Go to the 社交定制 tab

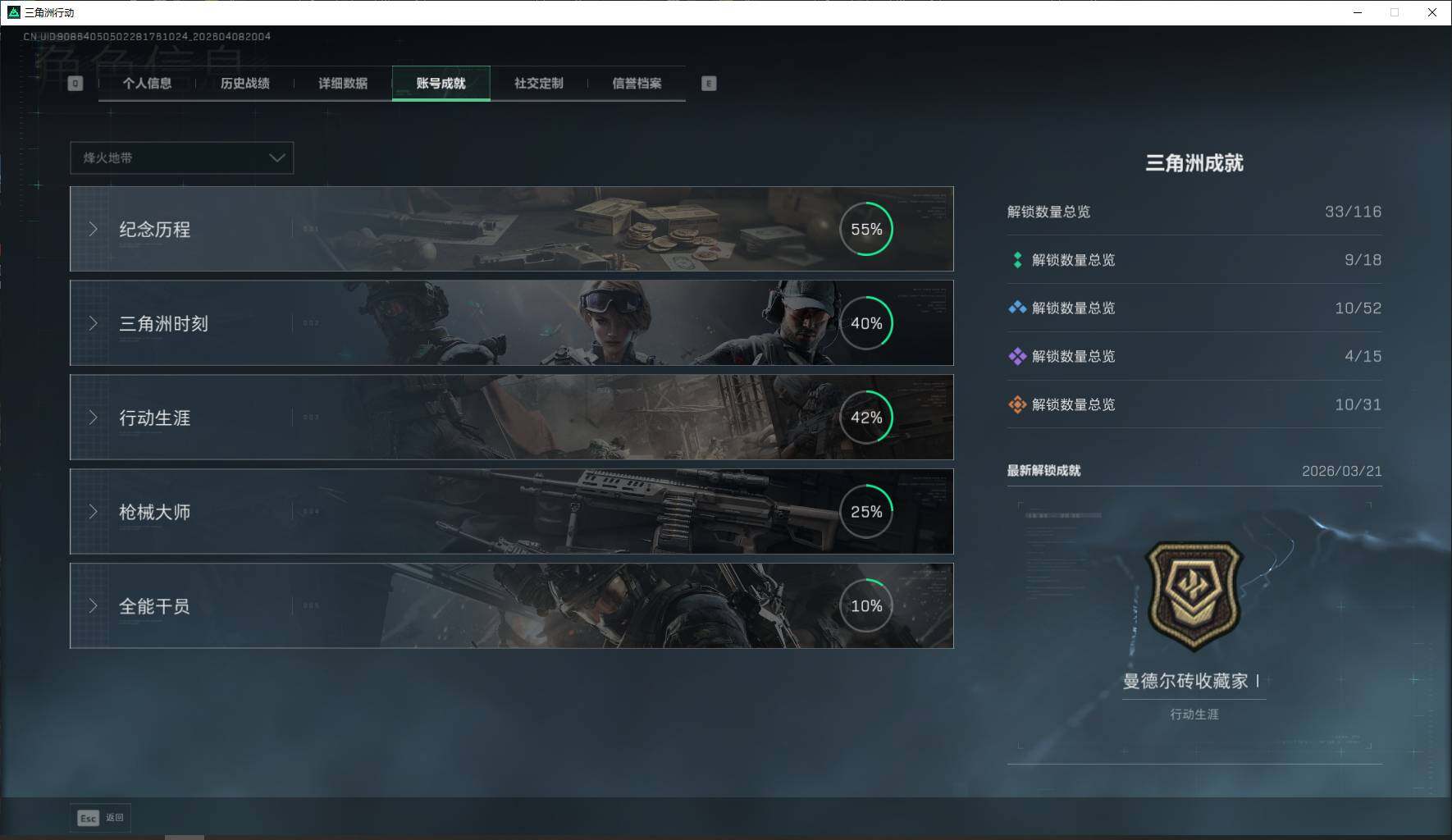click(539, 83)
